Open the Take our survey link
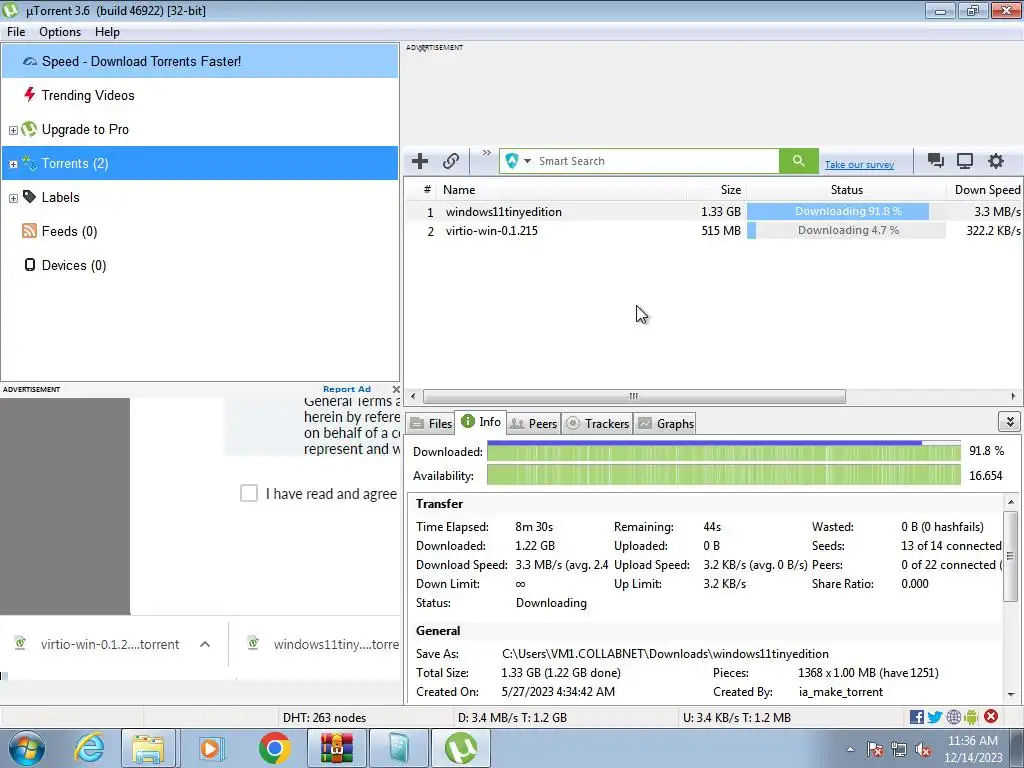This screenshot has height=768, width=1024. coord(859,165)
